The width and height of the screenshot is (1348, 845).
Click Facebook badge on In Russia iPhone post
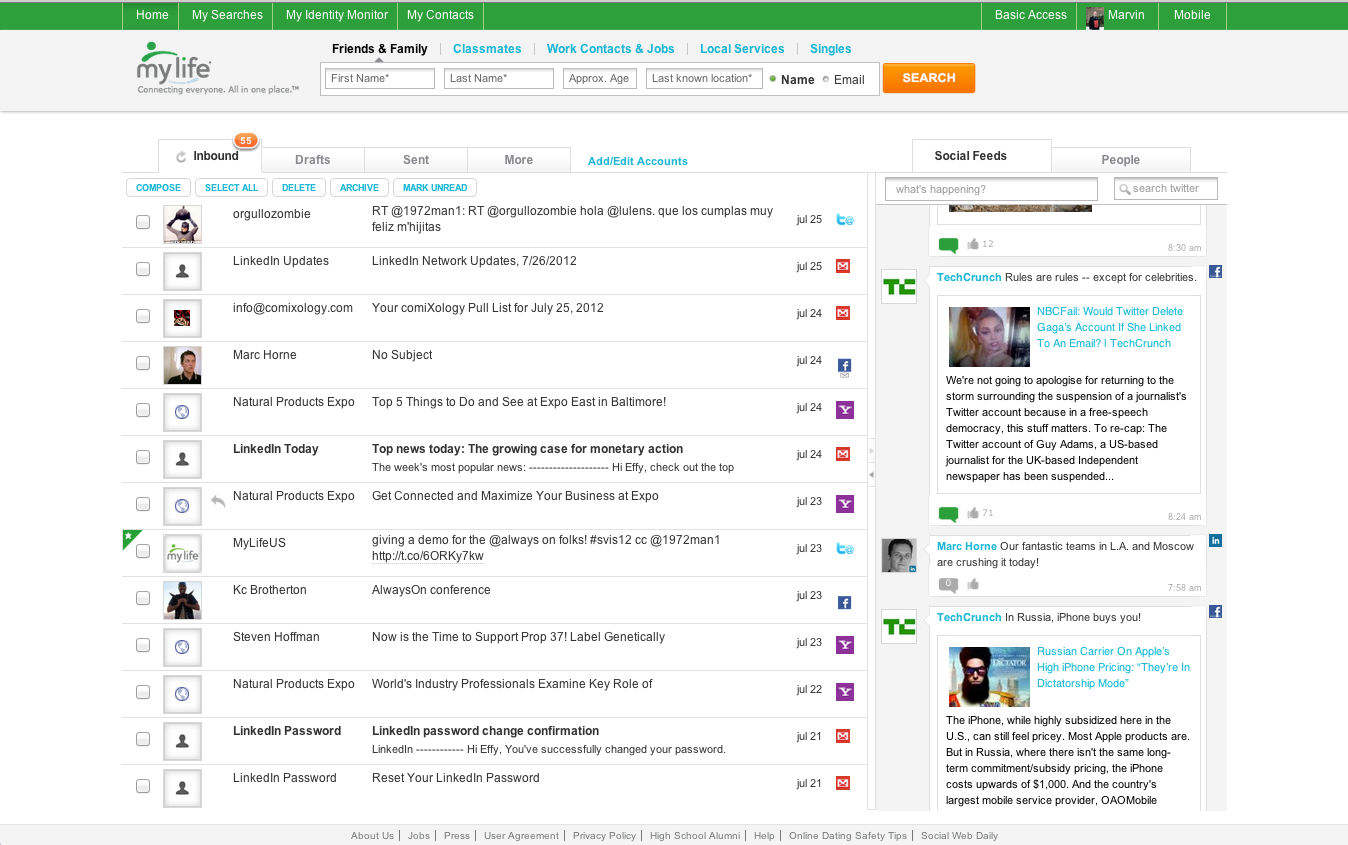click(x=1215, y=611)
